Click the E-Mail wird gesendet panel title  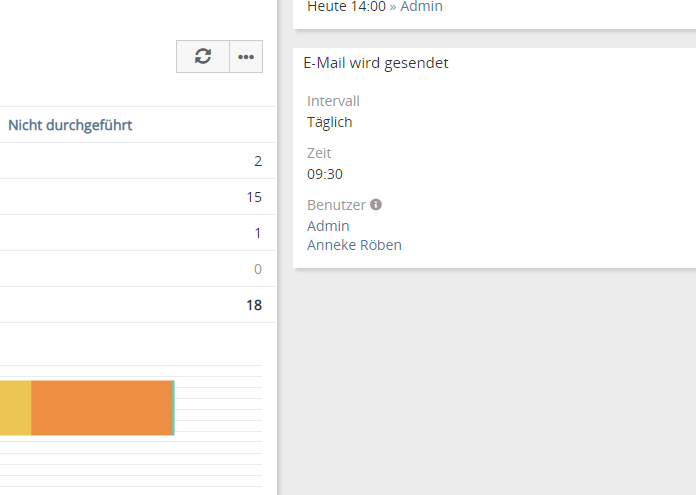(375, 63)
